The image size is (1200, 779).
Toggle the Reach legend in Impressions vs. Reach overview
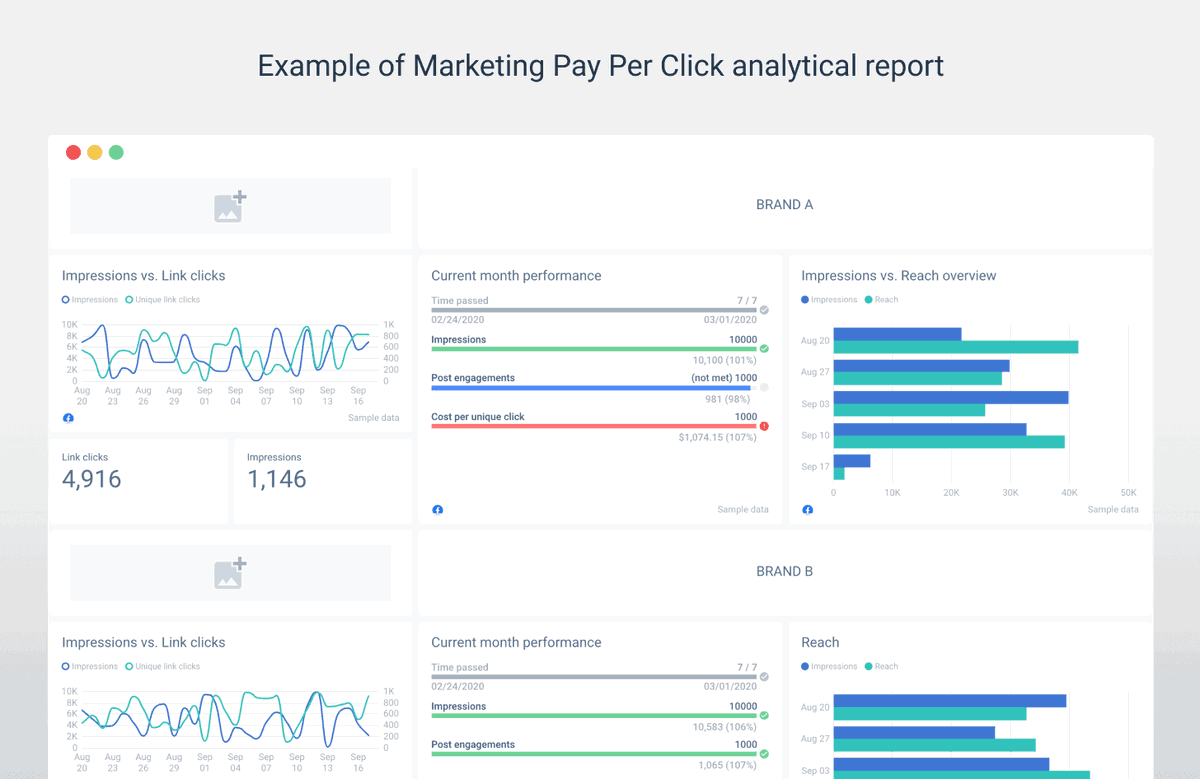[x=881, y=299]
